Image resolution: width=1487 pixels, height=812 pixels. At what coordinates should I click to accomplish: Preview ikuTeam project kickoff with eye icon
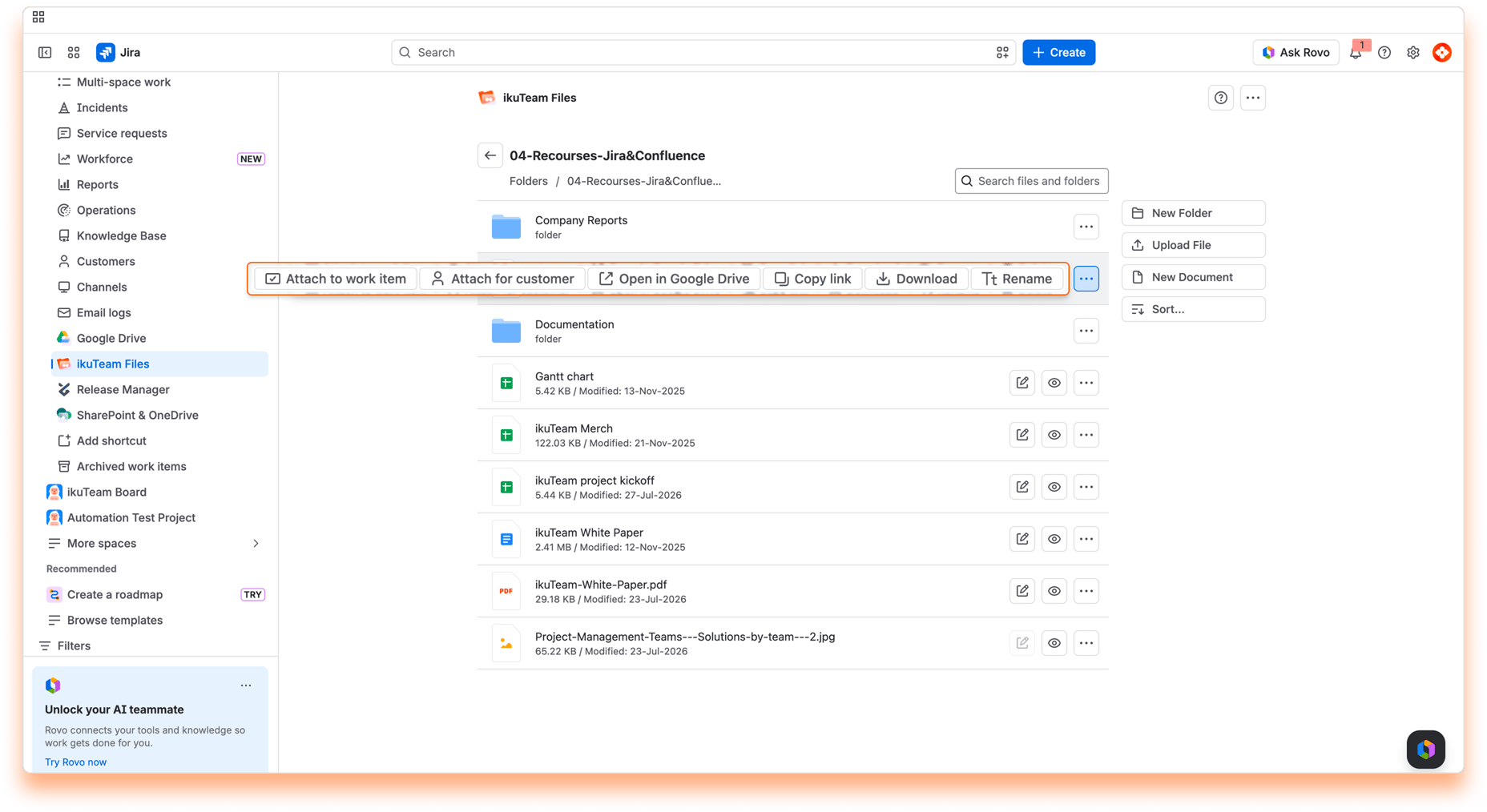tap(1054, 487)
